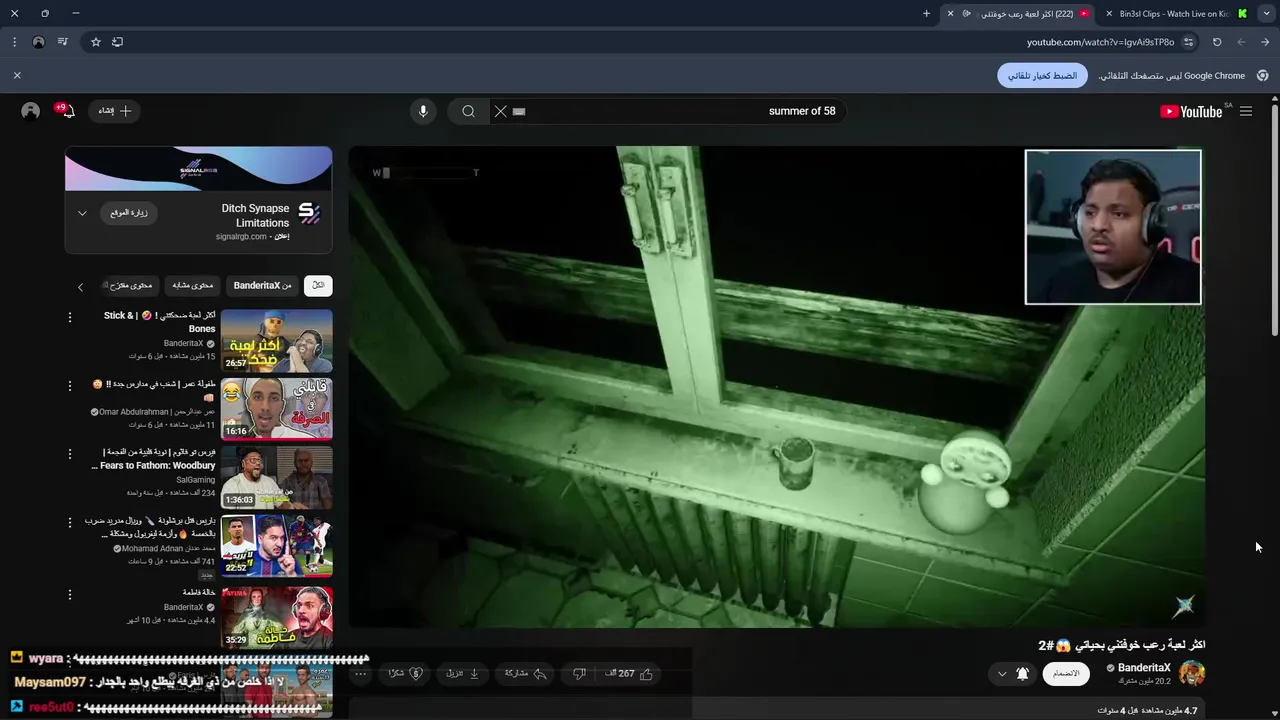Open options for 'خالة فاطمة' video
This screenshot has width=1280, height=720.
coord(70,594)
